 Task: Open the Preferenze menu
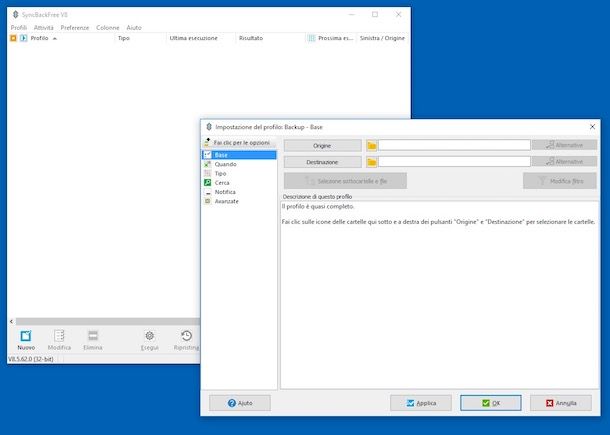tap(75, 27)
